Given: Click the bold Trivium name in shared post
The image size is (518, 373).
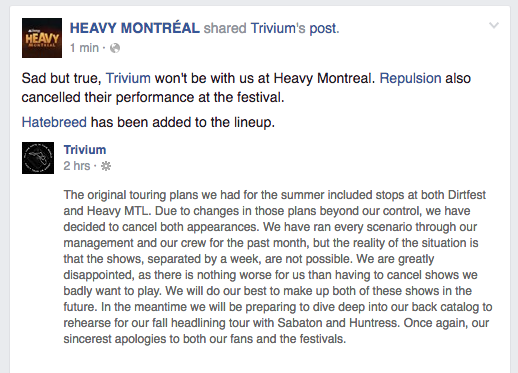Looking at the screenshot, I should (x=85, y=150).
